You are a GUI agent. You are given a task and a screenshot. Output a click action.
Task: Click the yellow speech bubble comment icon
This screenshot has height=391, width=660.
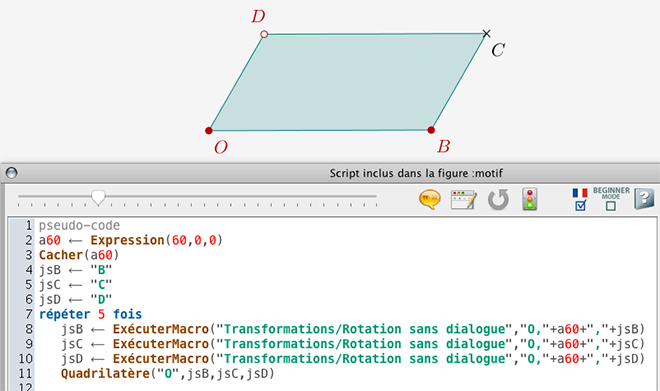click(430, 199)
